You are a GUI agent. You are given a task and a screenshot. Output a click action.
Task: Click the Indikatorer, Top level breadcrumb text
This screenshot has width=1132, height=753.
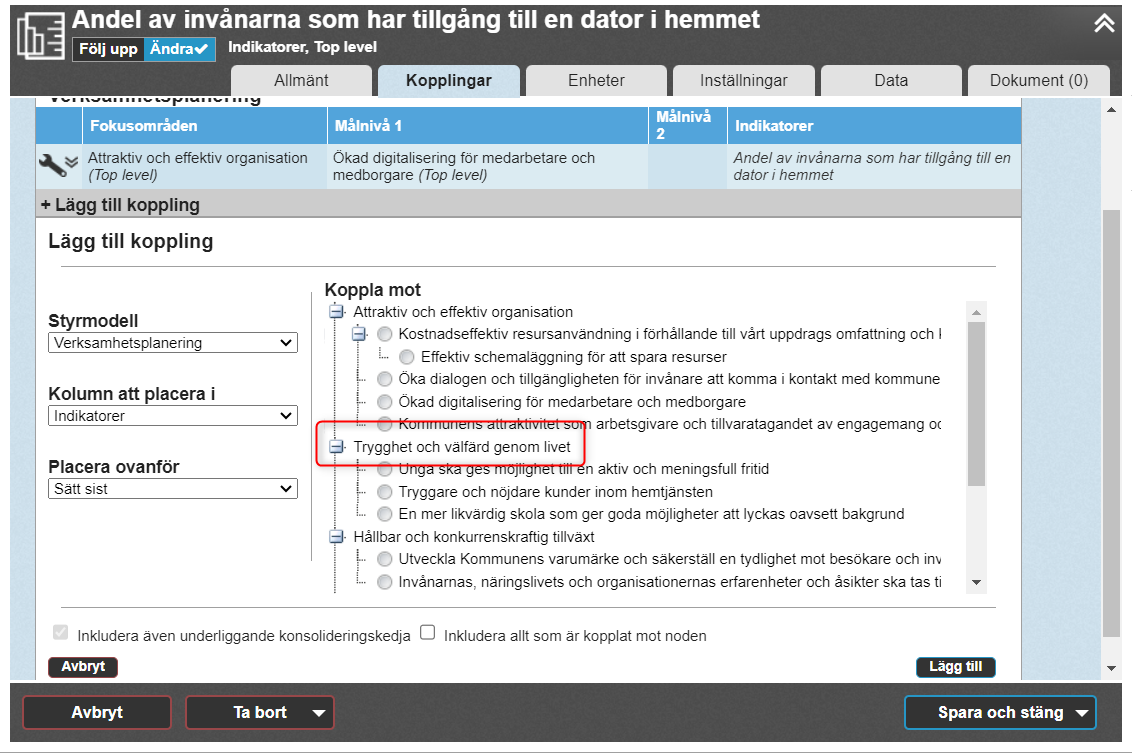click(302, 47)
